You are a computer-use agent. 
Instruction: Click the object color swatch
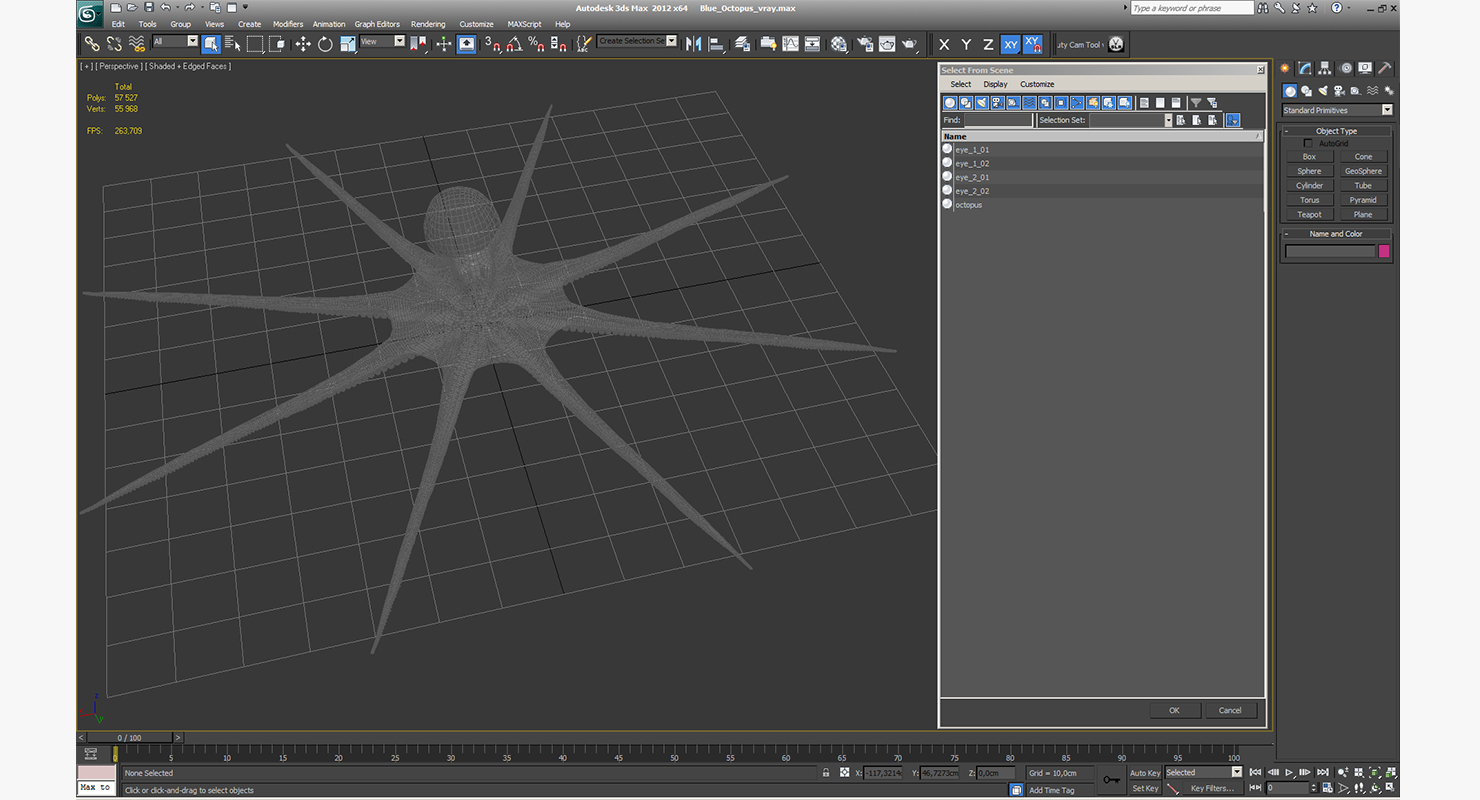pyautogui.click(x=1384, y=251)
